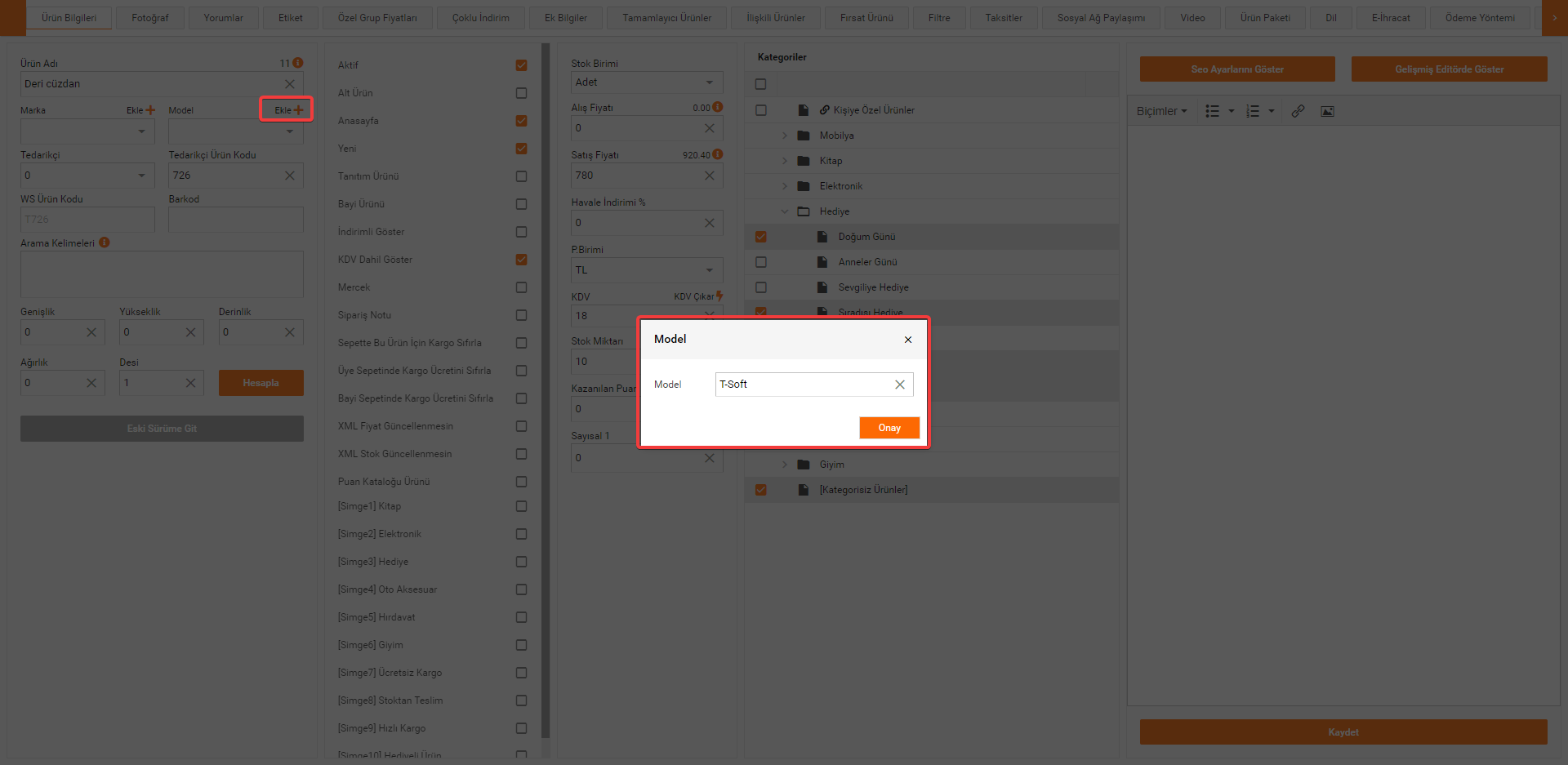1568x765 pixels.
Task: Clear the Alış Fiyatı value
Action: coord(710,128)
